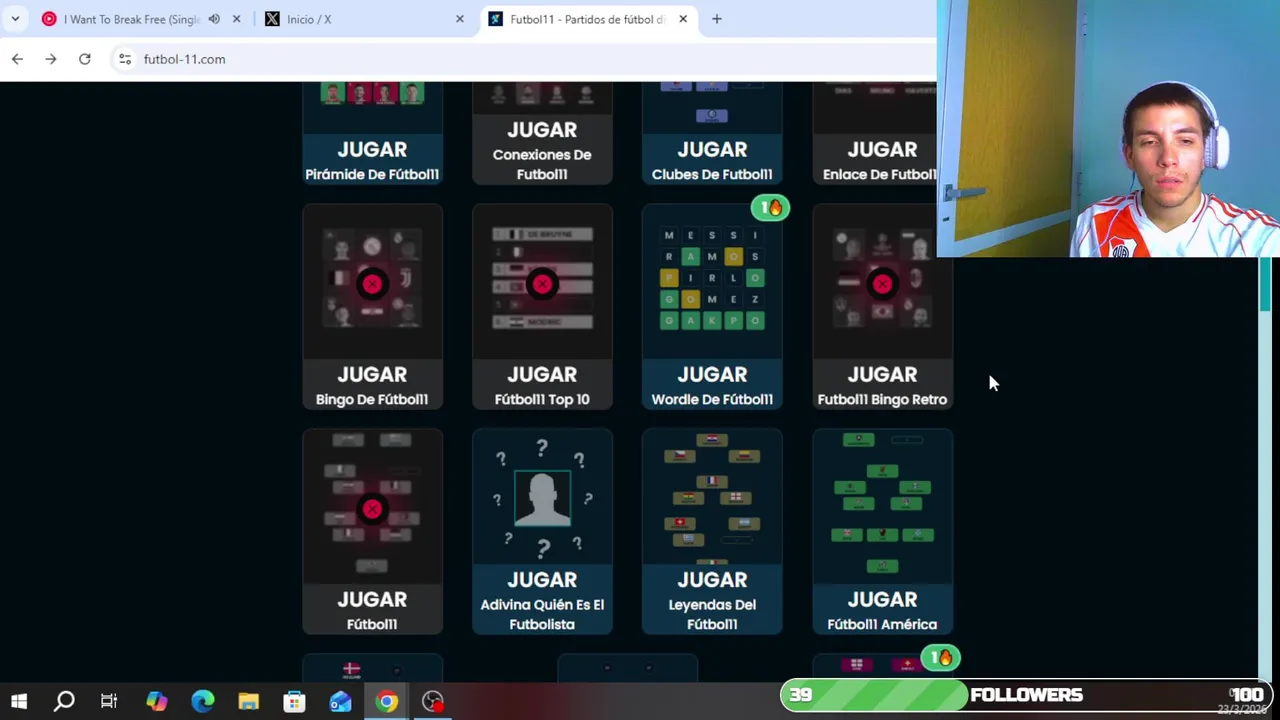Open Fútbol11 Bingo Retro game
This screenshot has height=720, width=1280.
[882, 307]
